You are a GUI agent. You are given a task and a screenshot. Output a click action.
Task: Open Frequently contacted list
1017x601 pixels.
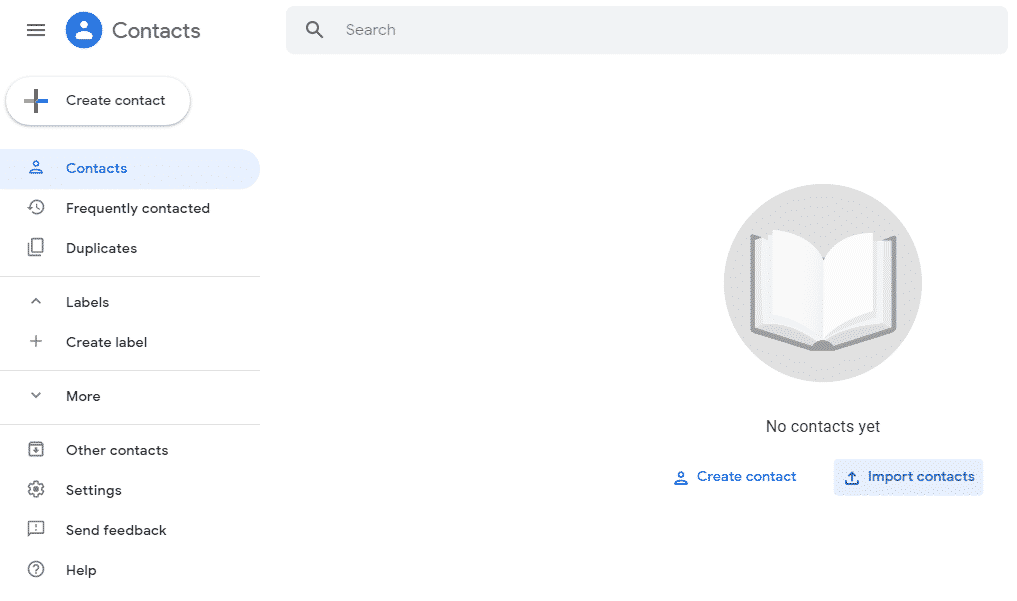(137, 208)
